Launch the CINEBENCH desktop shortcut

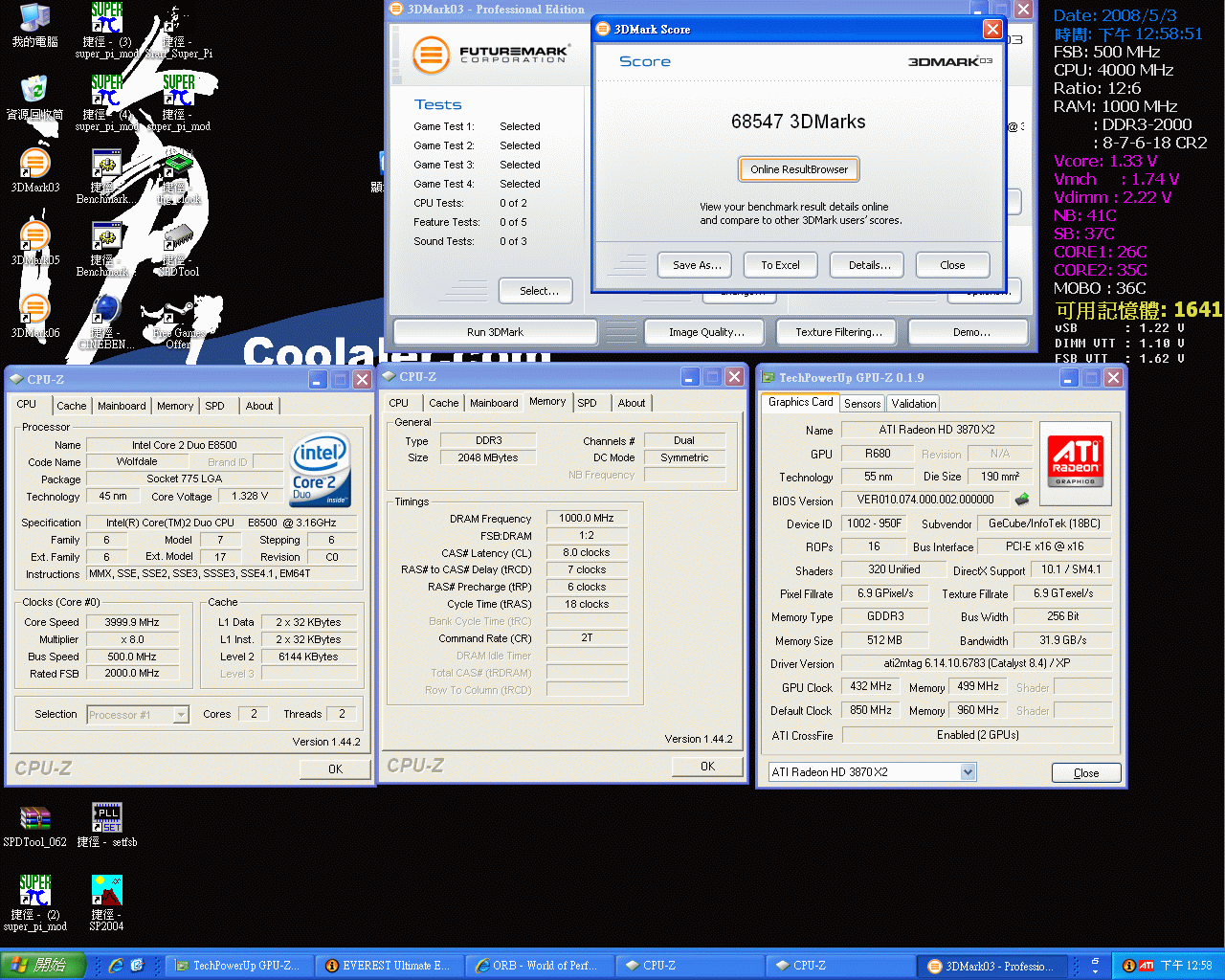click(x=106, y=310)
